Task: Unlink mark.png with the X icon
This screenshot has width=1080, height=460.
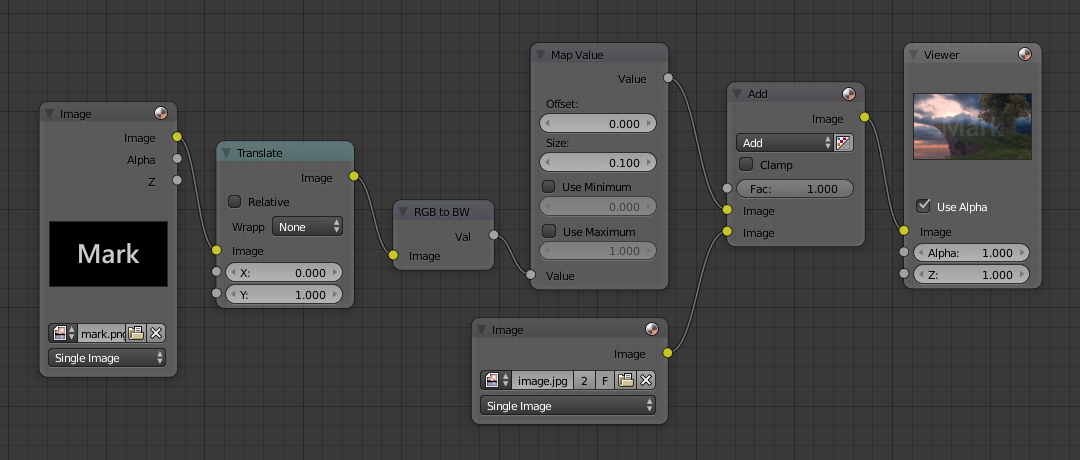Action: [156, 333]
